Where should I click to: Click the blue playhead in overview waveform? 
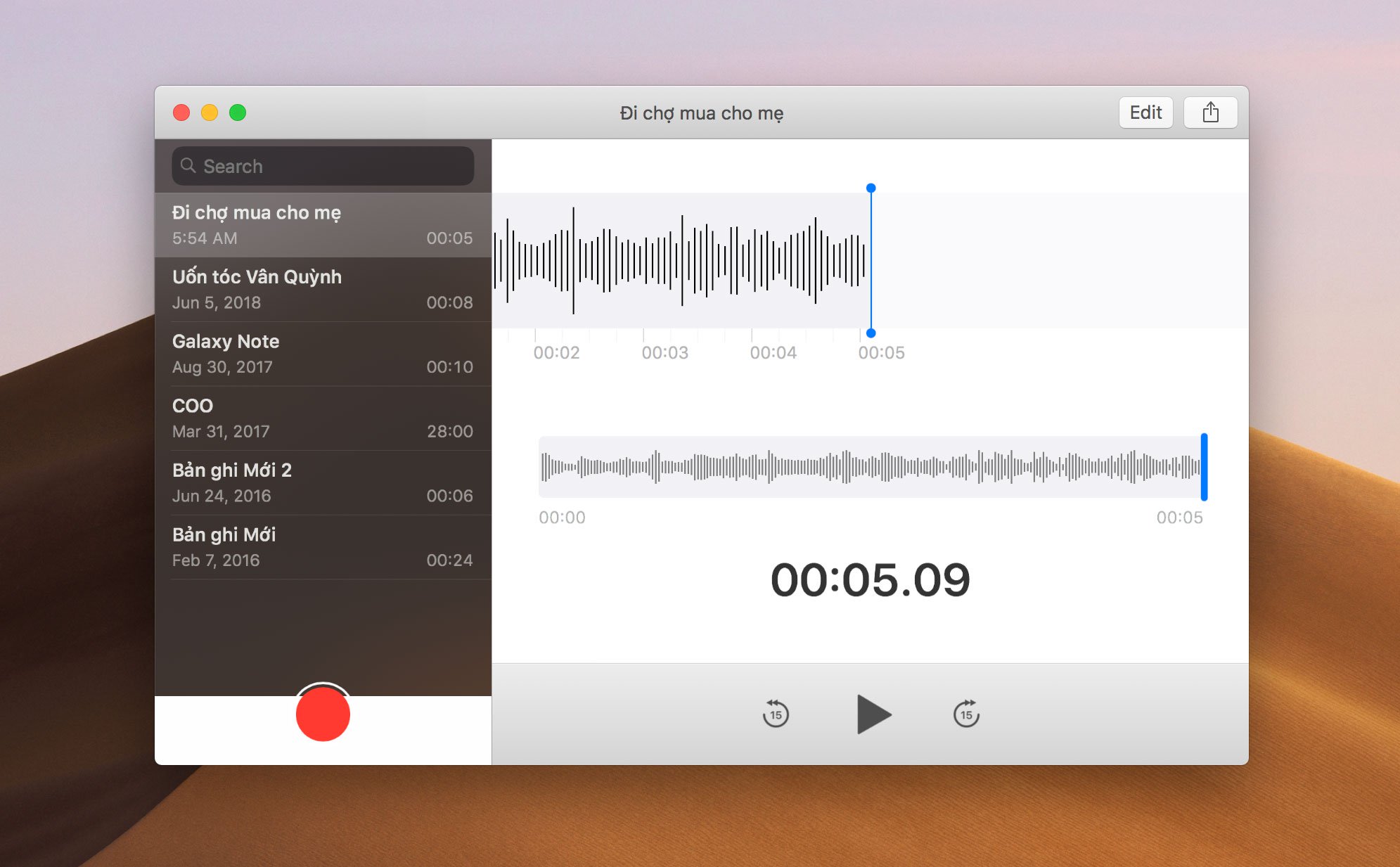(1204, 467)
